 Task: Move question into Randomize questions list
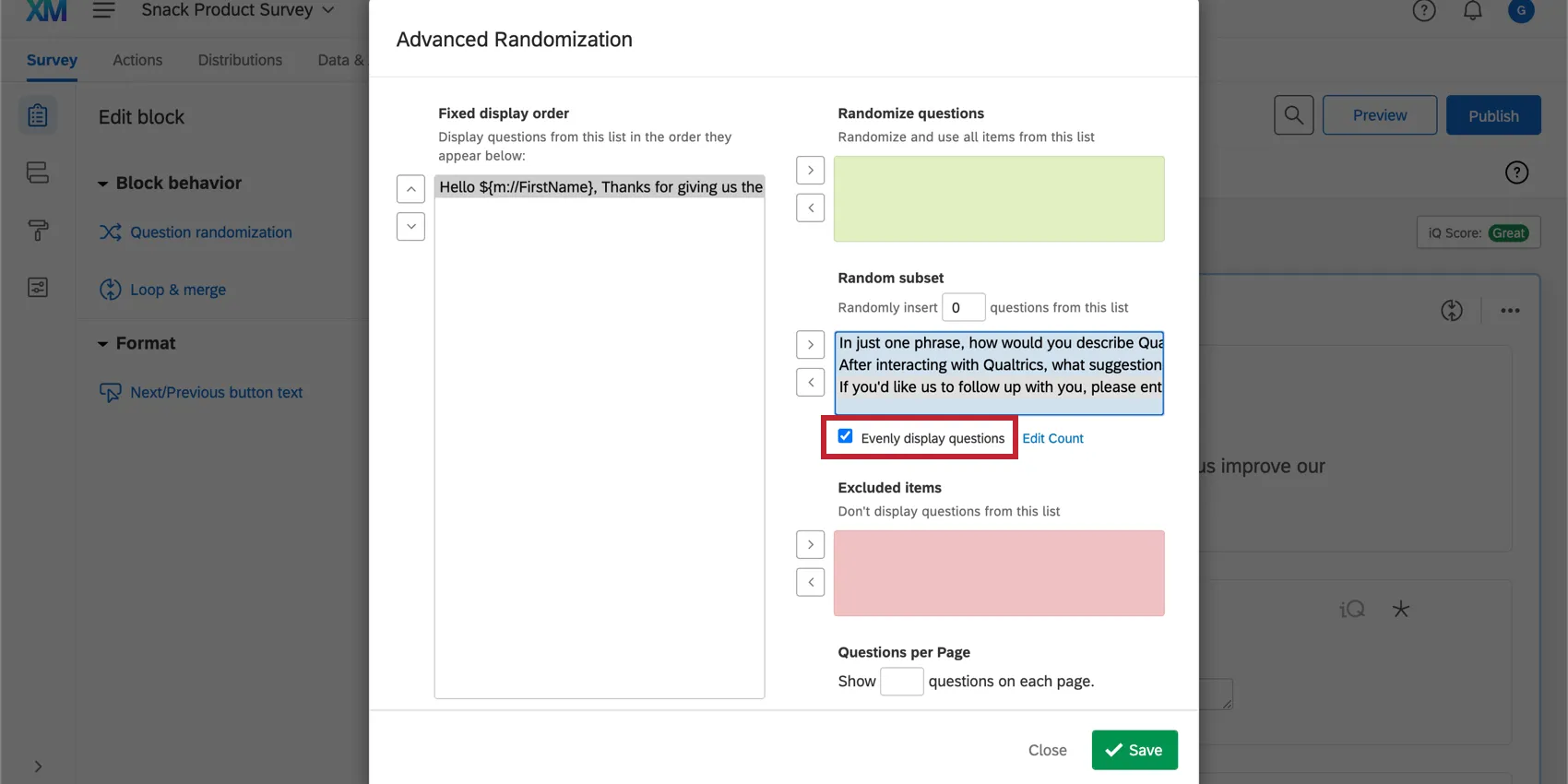tap(810, 171)
